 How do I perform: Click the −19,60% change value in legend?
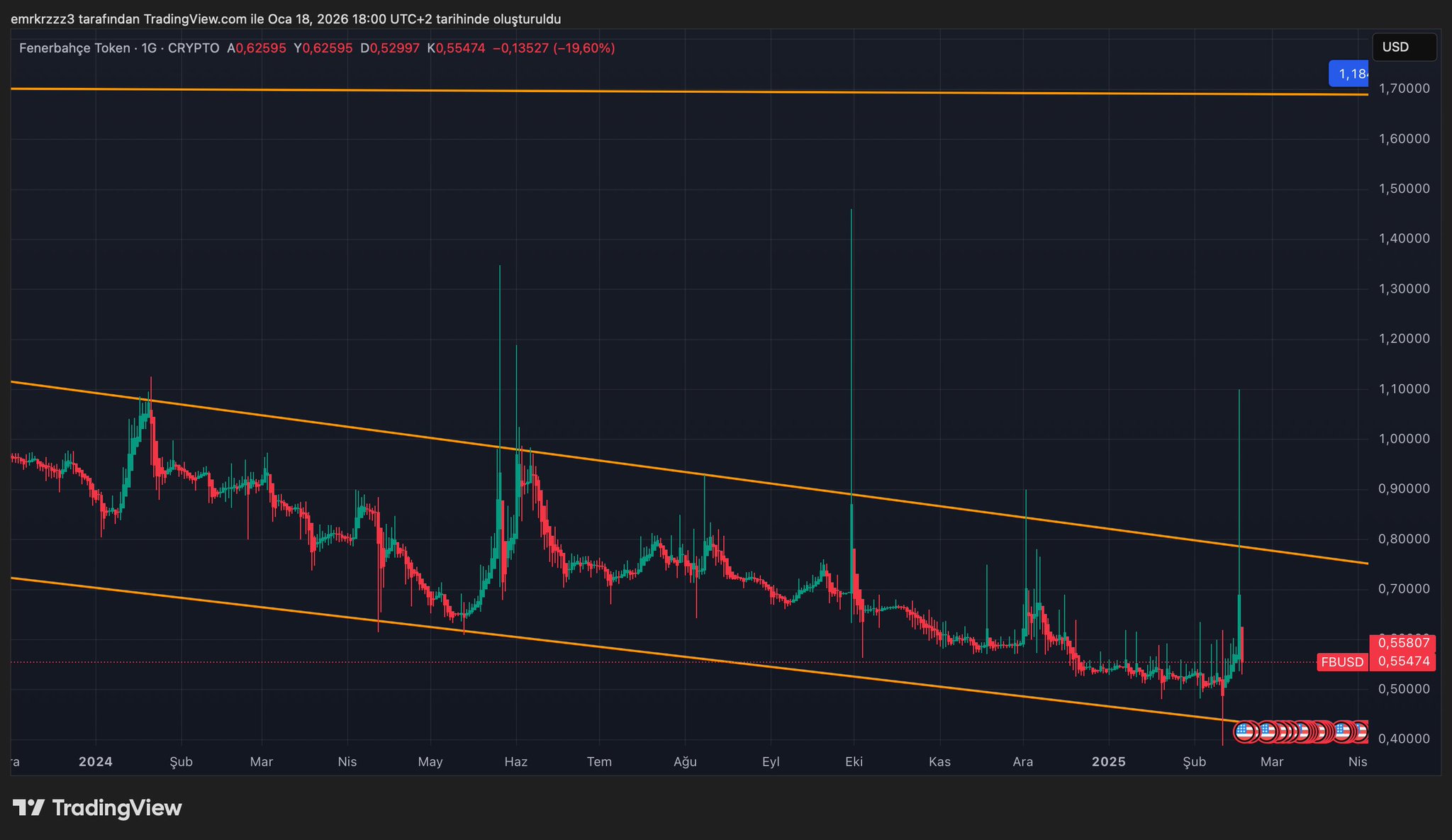click(x=583, y=48)
